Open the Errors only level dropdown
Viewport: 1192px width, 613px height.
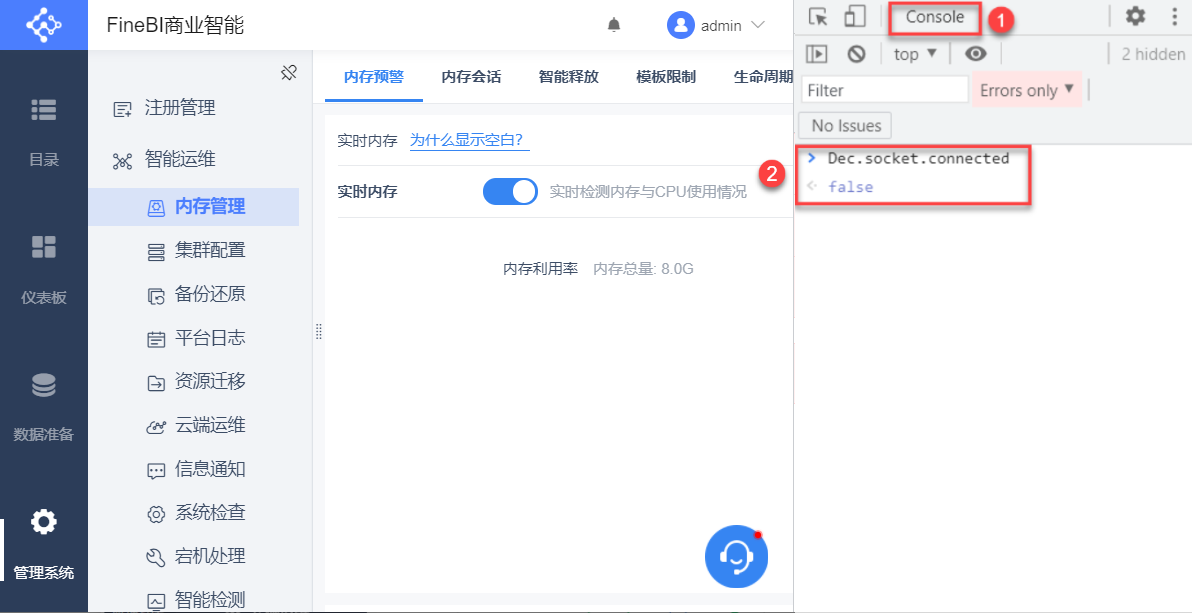coord(1027,90)
